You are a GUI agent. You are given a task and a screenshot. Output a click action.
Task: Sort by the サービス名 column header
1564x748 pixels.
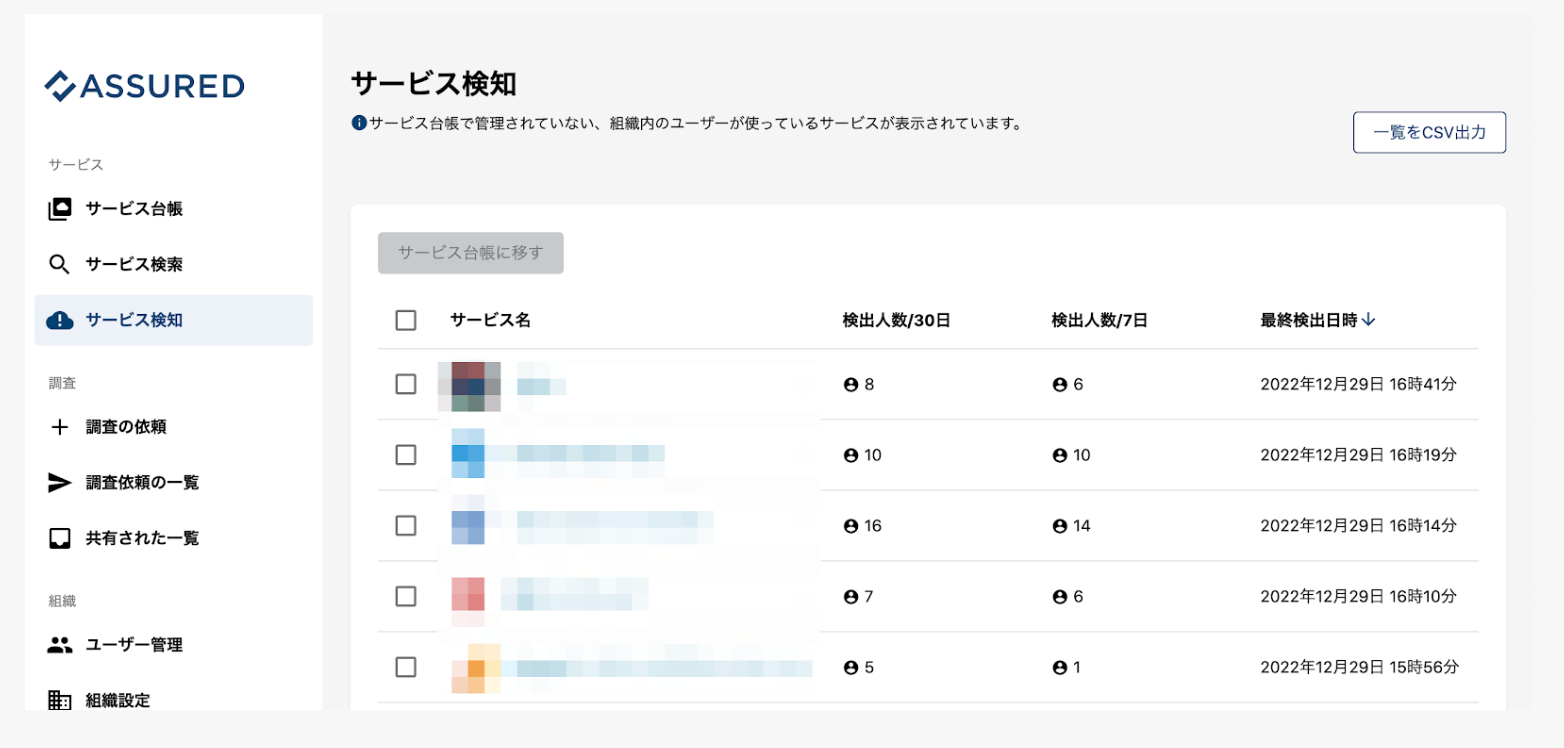pos(490,320)
